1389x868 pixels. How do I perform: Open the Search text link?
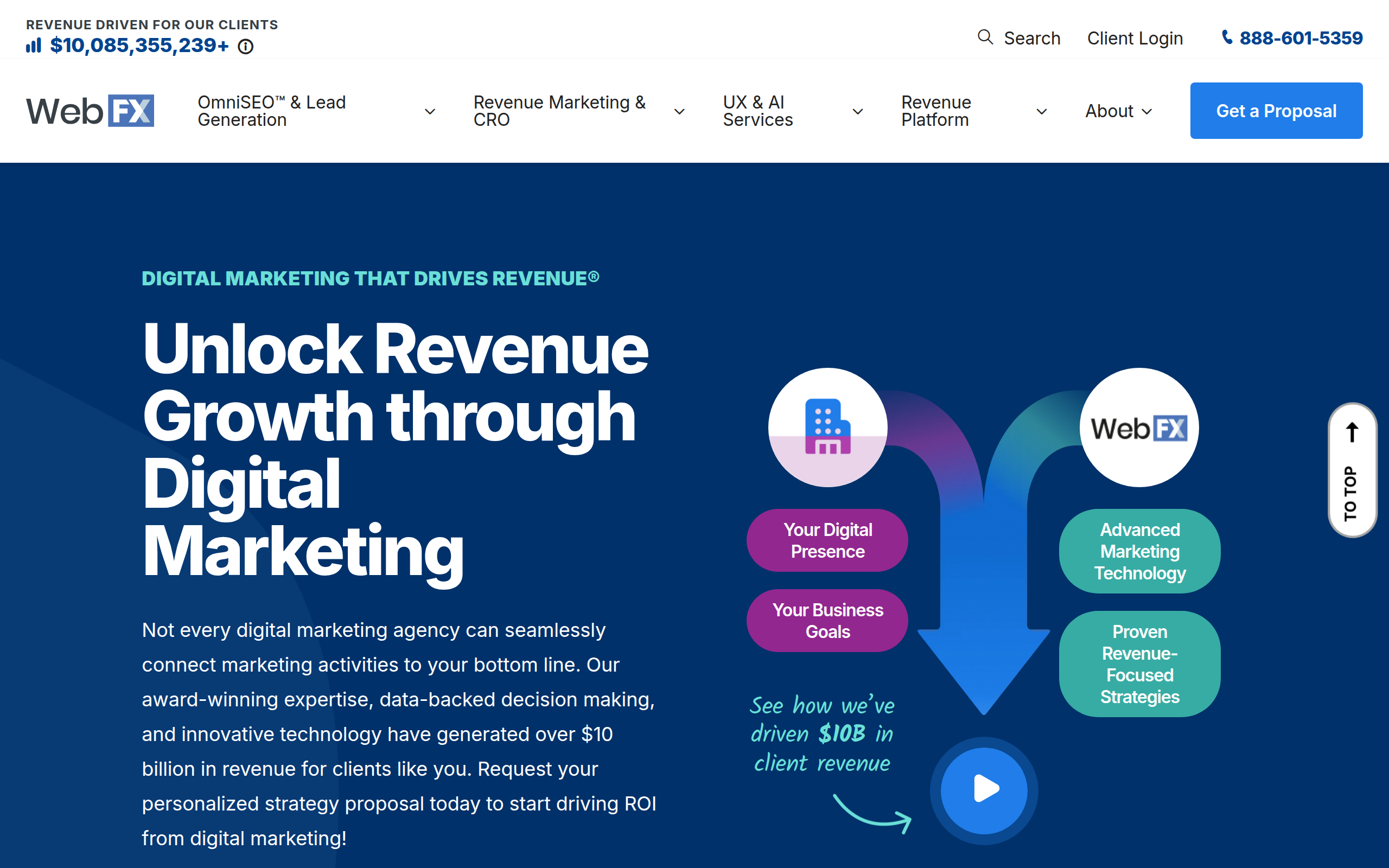(x=1032, y=38)
